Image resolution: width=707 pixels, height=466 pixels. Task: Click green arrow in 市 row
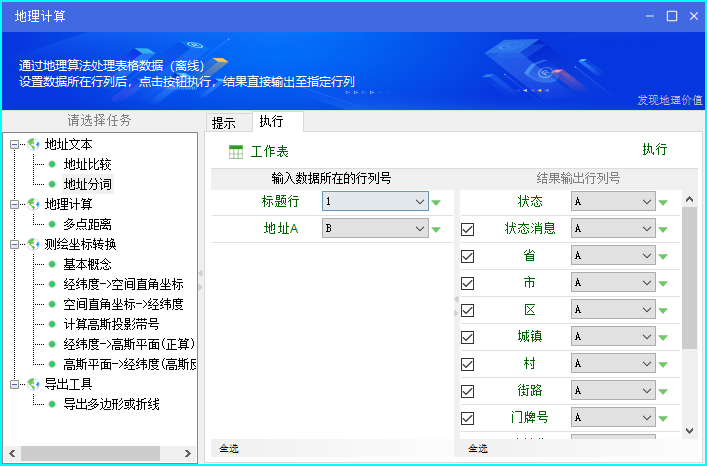pos(663,283)
